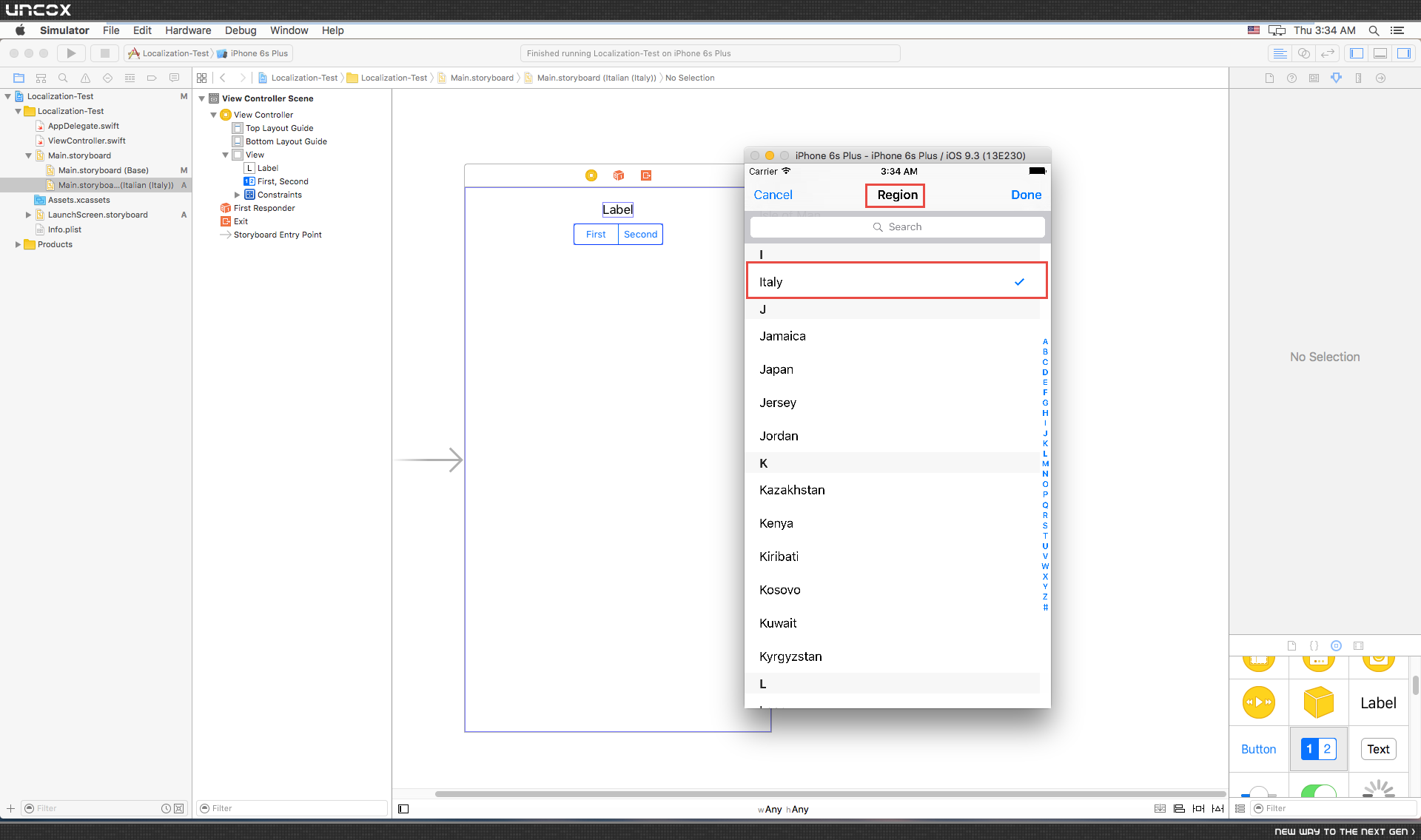Toggle the Debug area visibility

click(x=1380, y=53)
